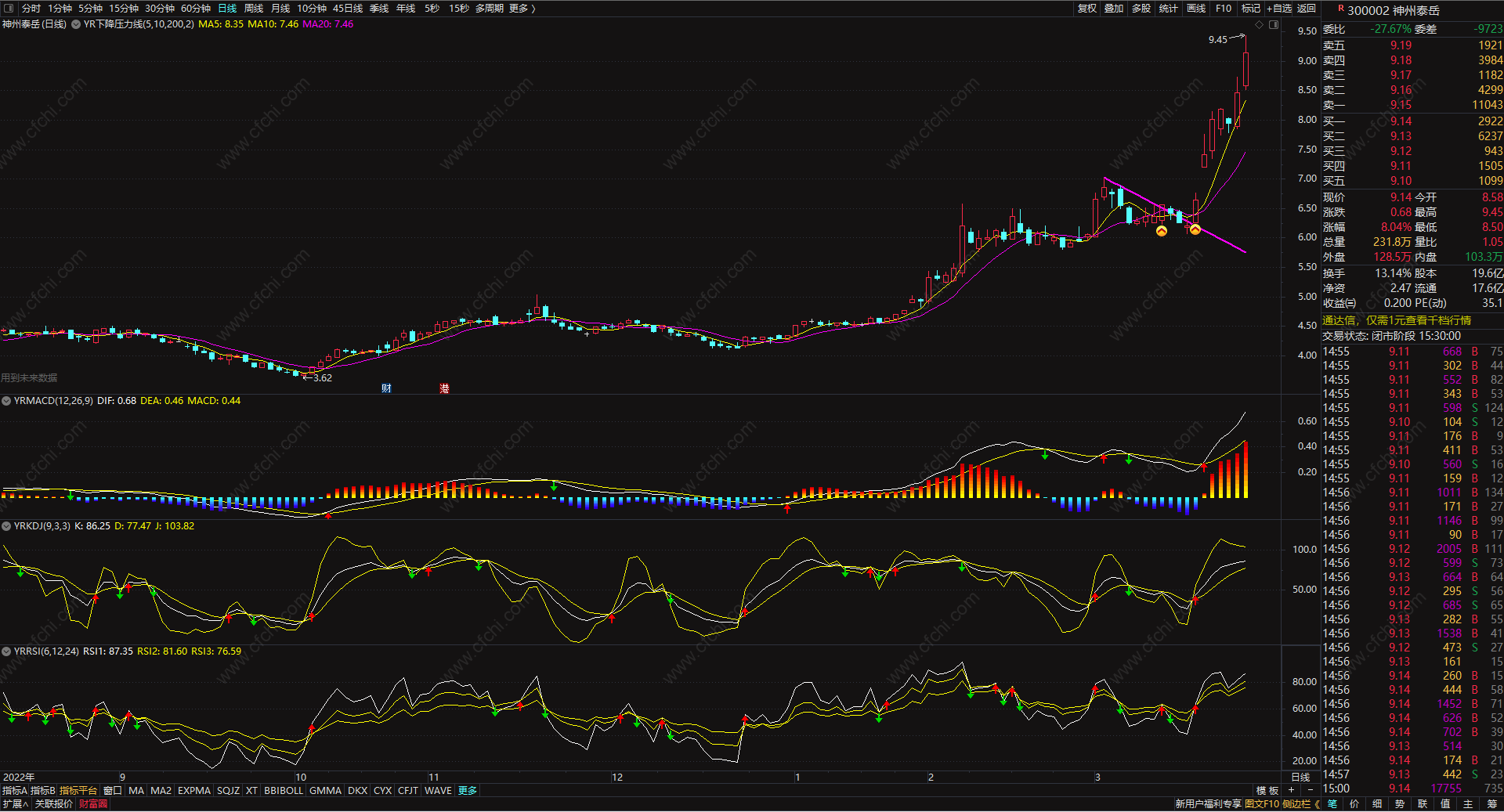Select the 势 trend tab in side panel
Image resolution: width=1504 pixels, height=812 pixels.
coord(1400,804)
